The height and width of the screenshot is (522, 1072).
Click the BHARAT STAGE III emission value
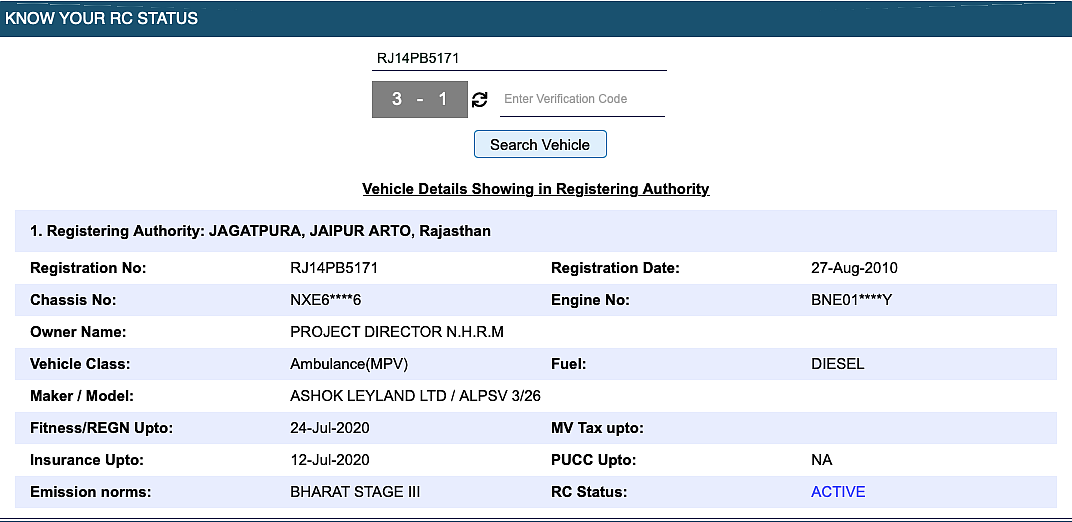[355, 492]
